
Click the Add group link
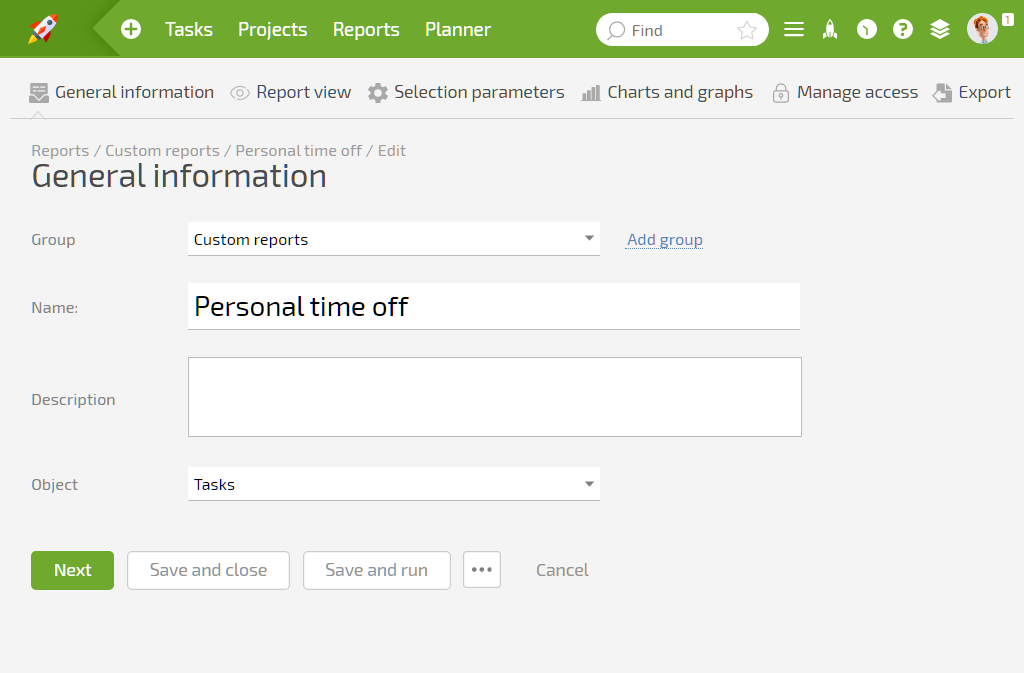[x=665, y=240]
